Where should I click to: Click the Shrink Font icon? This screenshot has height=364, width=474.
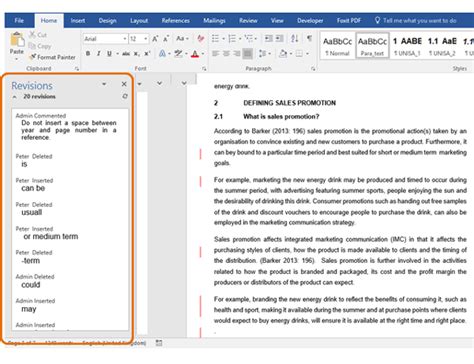point(166,39)
